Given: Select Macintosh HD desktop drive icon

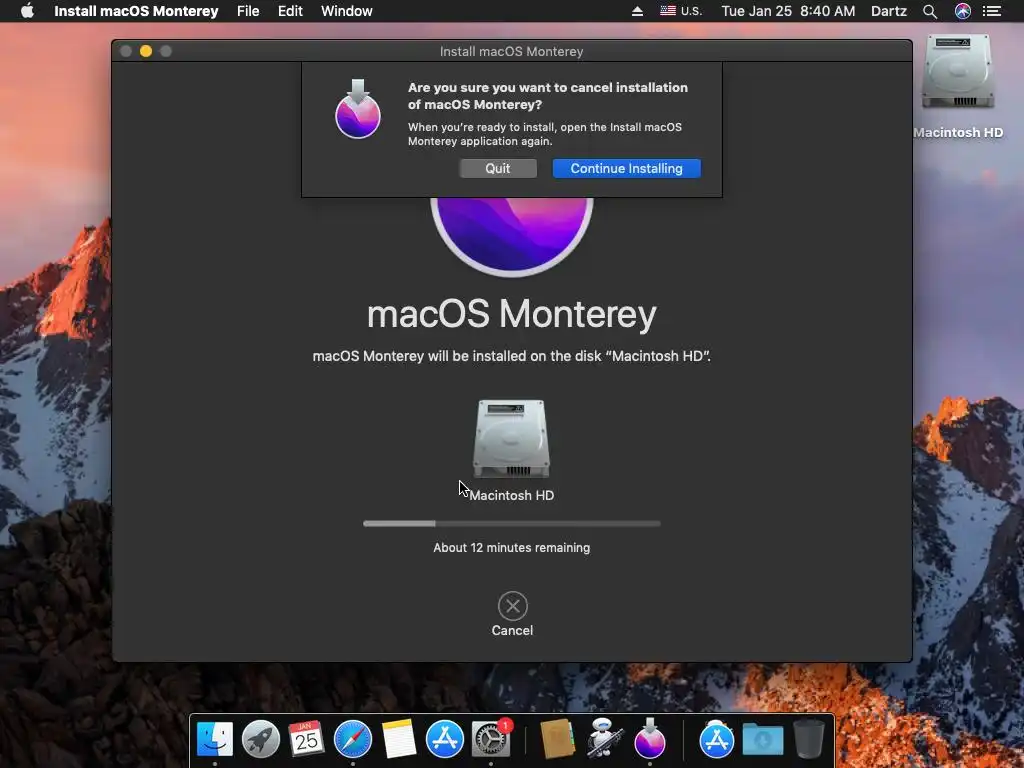Looking at the screenshot, I should pyautogui.click(x=958, y=73).
